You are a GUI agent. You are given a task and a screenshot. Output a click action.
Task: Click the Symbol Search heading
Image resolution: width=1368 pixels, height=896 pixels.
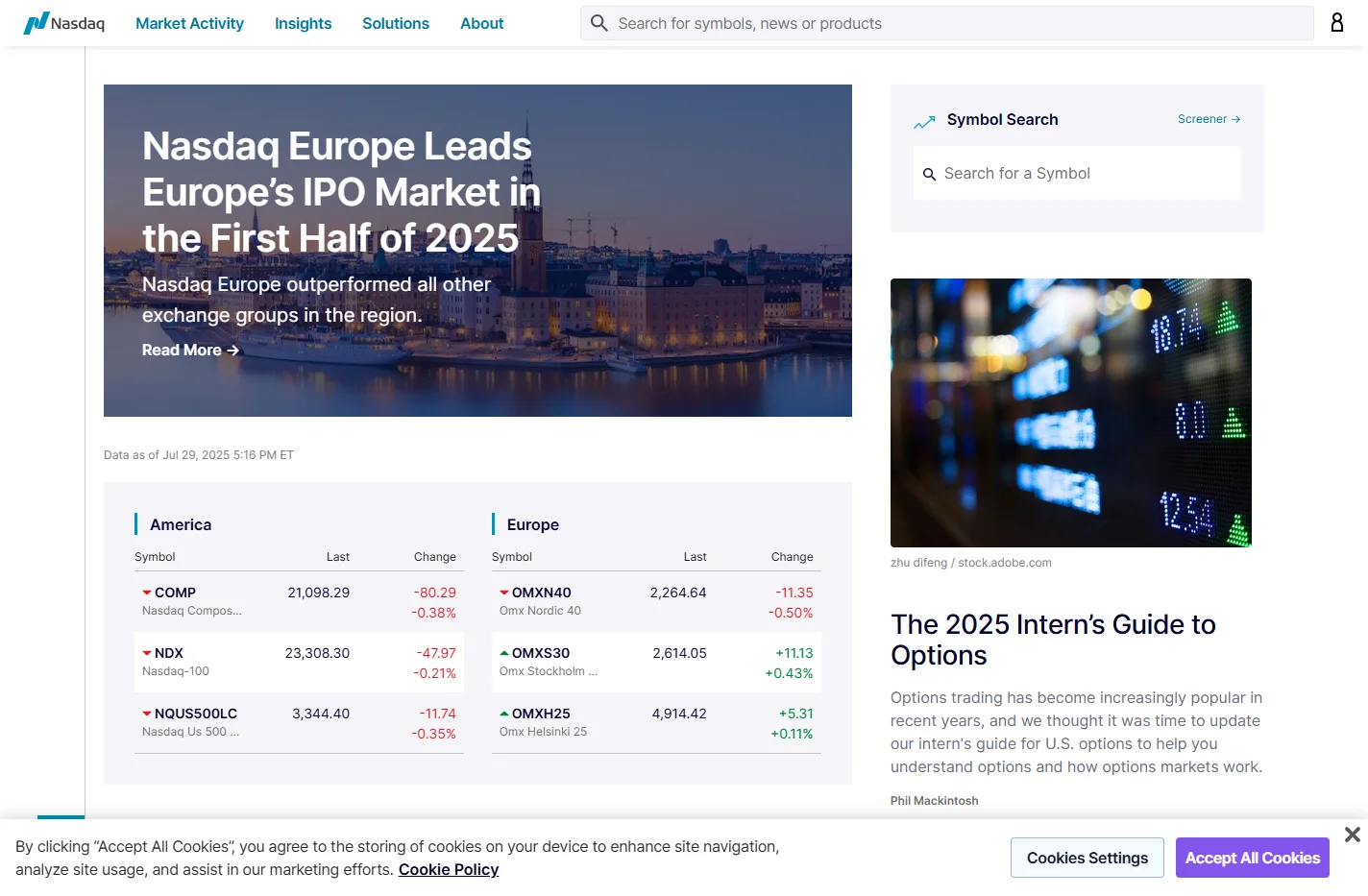(1003, 119)
